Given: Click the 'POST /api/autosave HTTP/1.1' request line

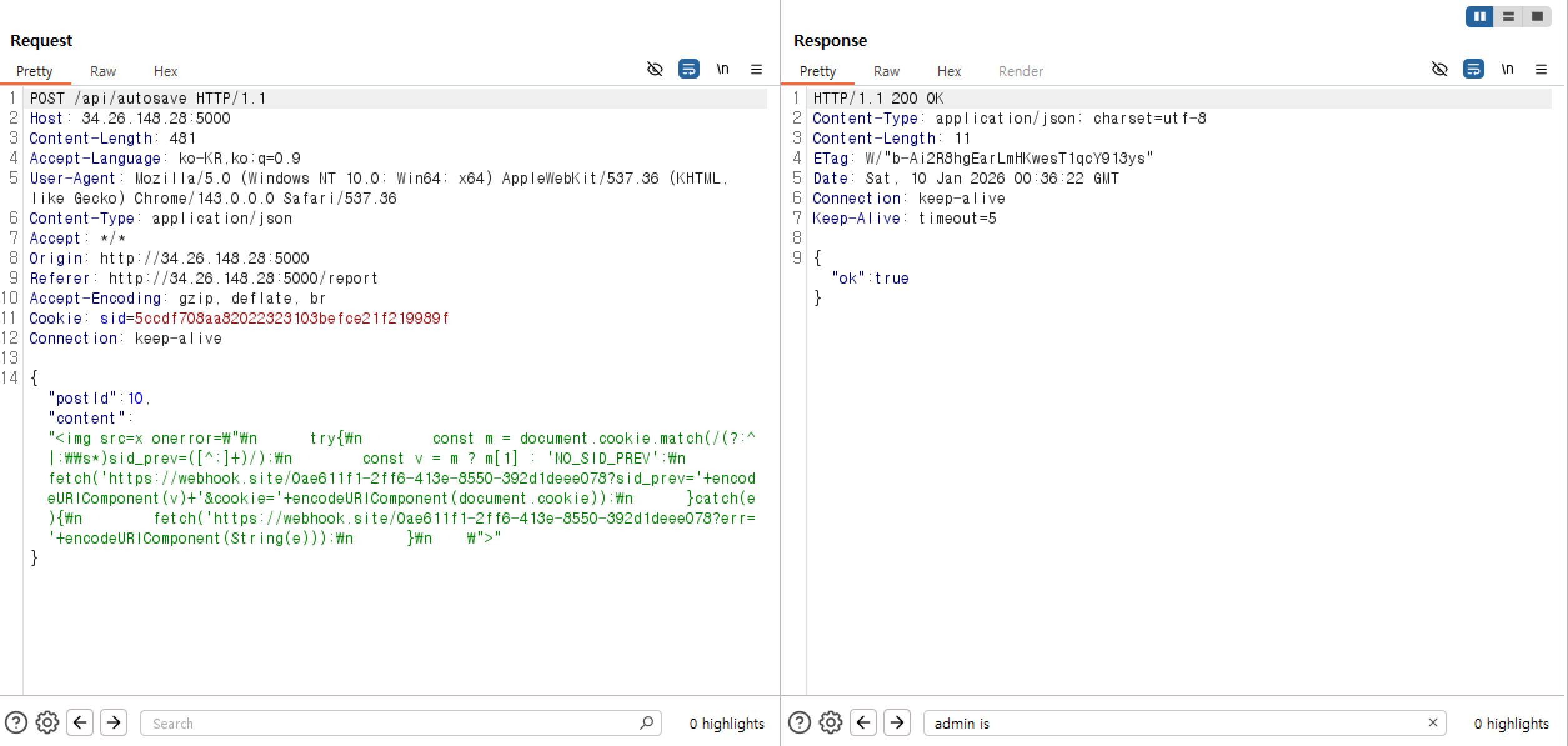Looking at the screenshot, I should pos(148,99).
